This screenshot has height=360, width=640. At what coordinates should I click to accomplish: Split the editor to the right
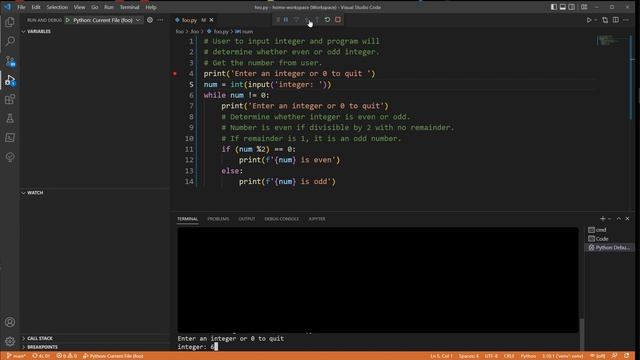616,20
